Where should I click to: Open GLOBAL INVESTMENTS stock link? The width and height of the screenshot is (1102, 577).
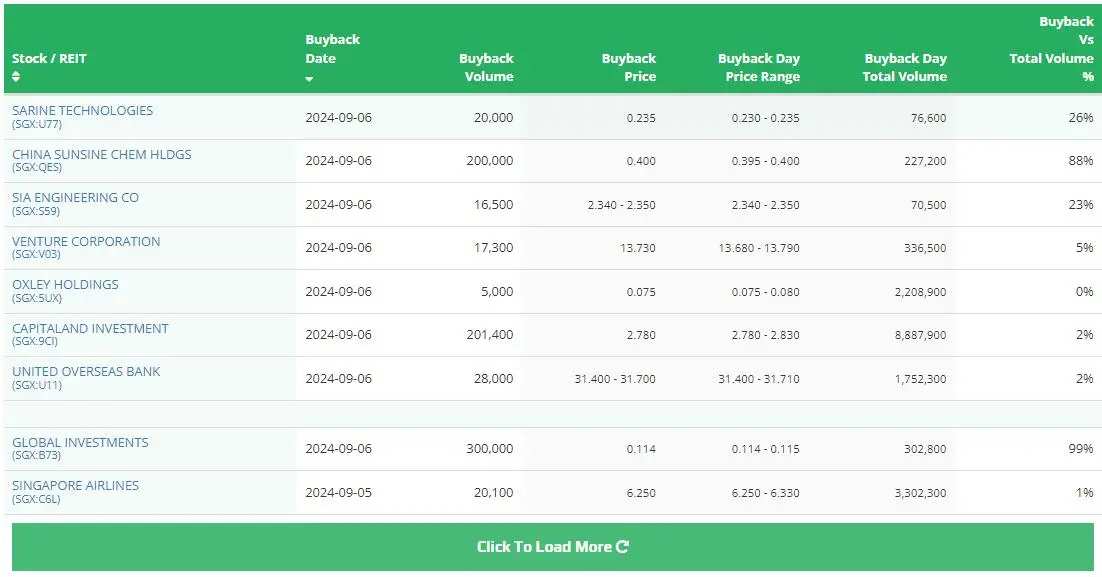coord(80,442)
